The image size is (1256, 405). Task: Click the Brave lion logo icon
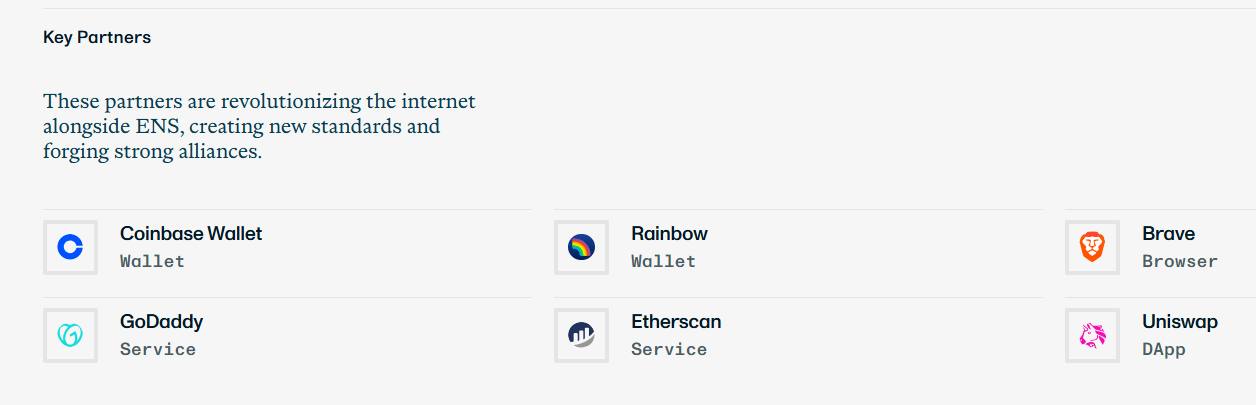pos(1092,247)
